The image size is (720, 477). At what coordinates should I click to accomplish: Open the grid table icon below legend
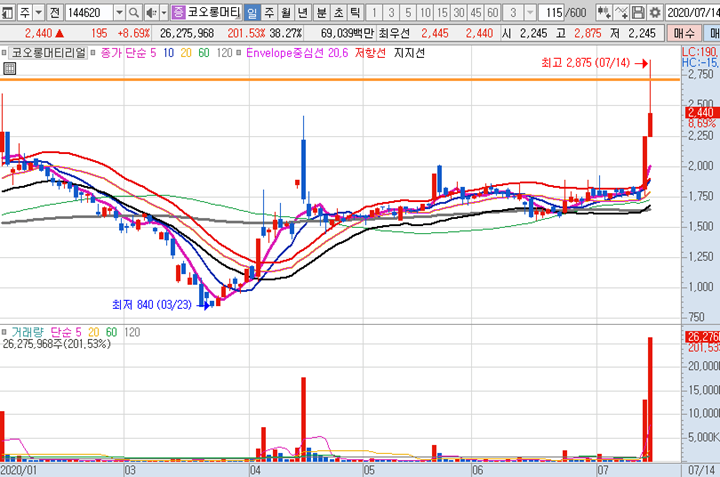[9, 68]
